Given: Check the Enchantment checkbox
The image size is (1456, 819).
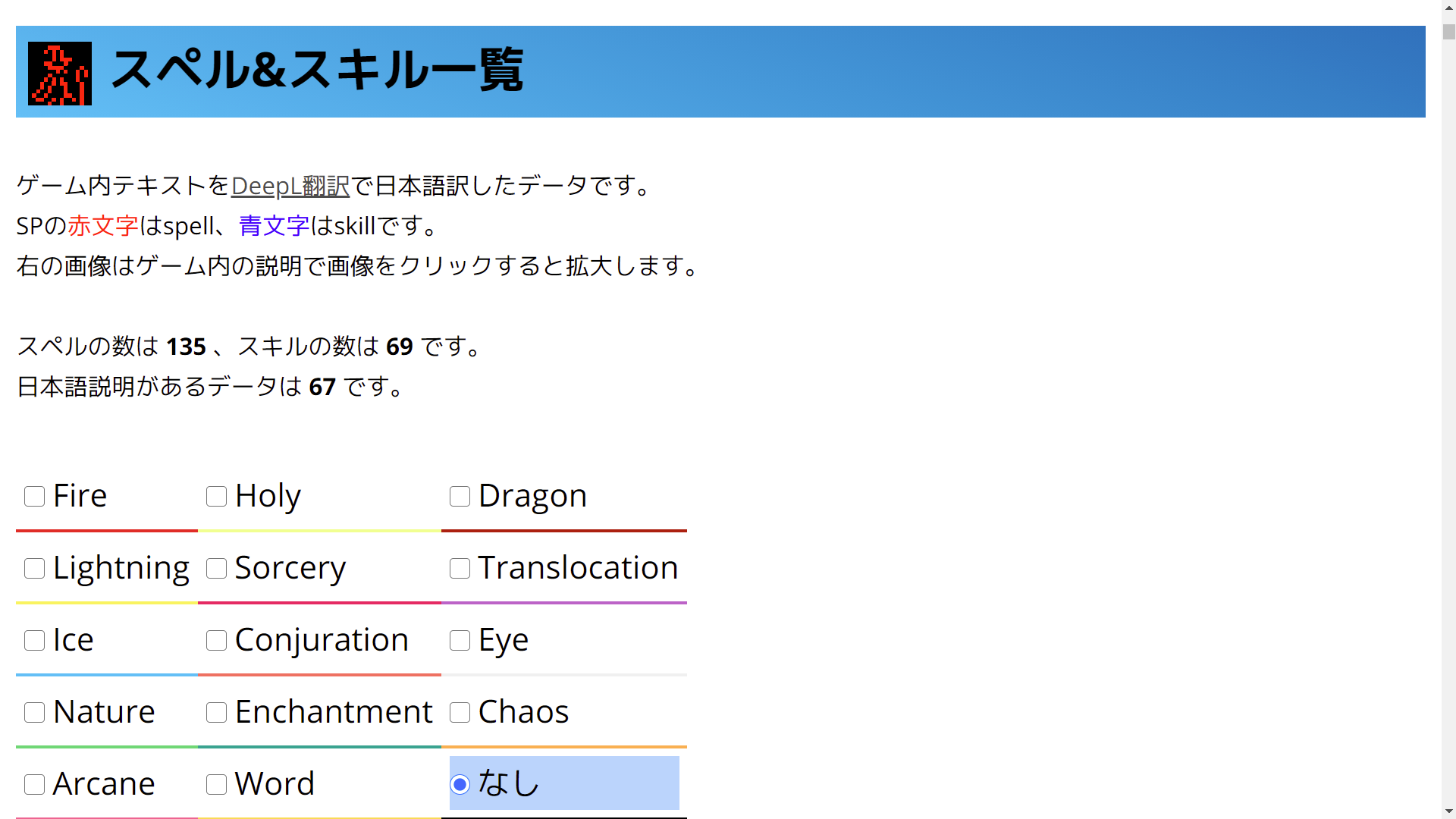Looking at the screenshot, I should (217, 713).
